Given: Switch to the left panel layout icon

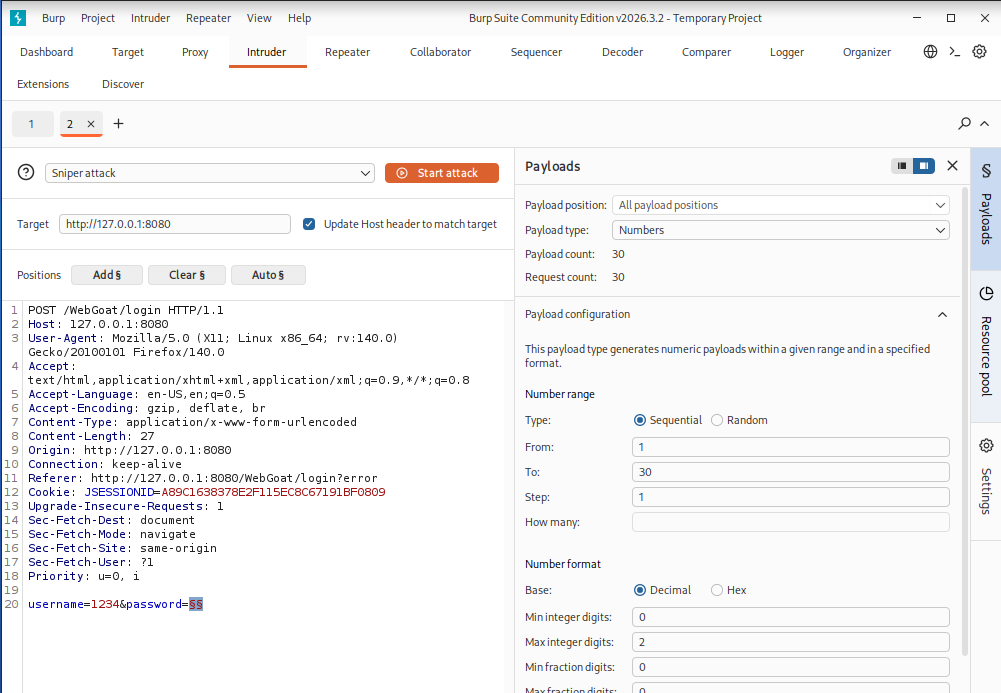Looking at the screenshot, I should tap(901, 166).
